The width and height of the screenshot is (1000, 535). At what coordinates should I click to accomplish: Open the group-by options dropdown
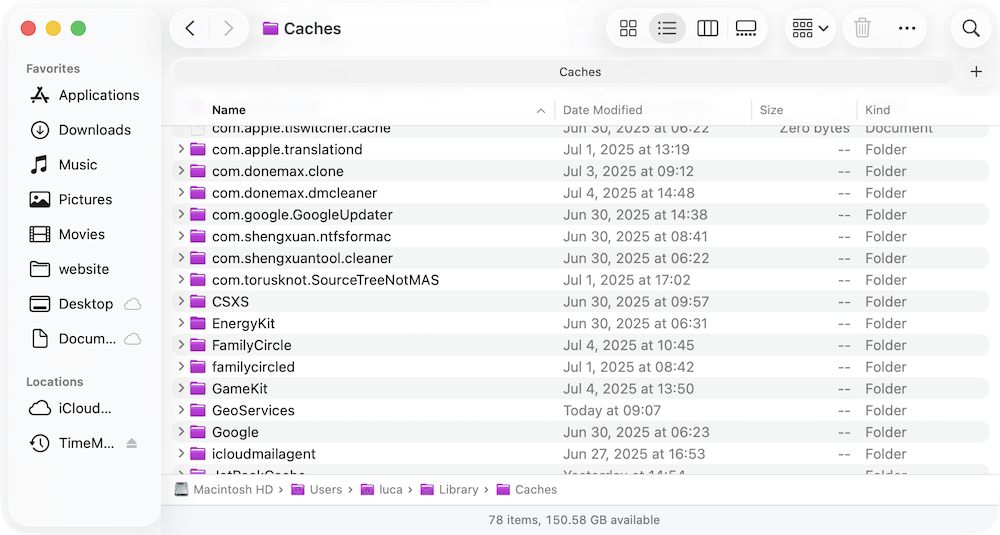(x=810, y=28)
